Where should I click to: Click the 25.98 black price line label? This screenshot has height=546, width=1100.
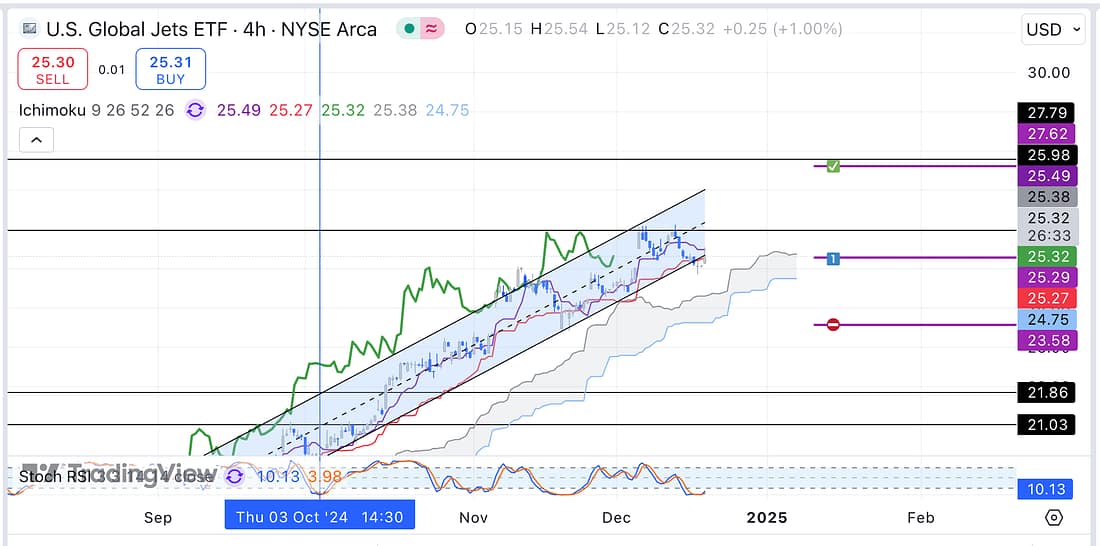1046,155
